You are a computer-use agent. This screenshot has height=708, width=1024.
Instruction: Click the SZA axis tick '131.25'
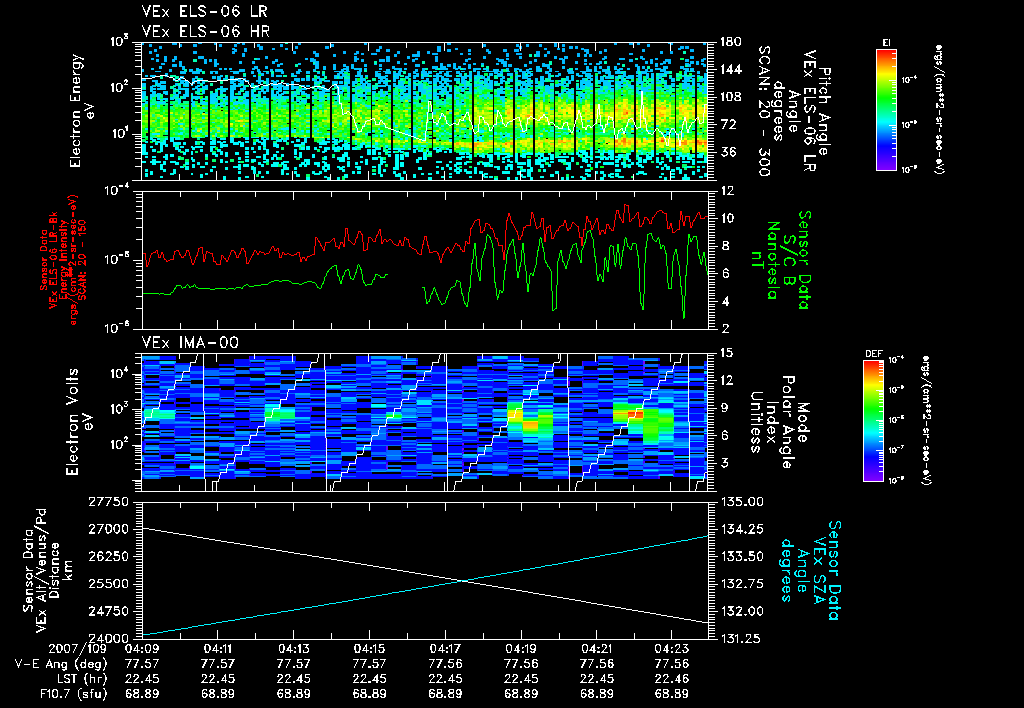743,638
